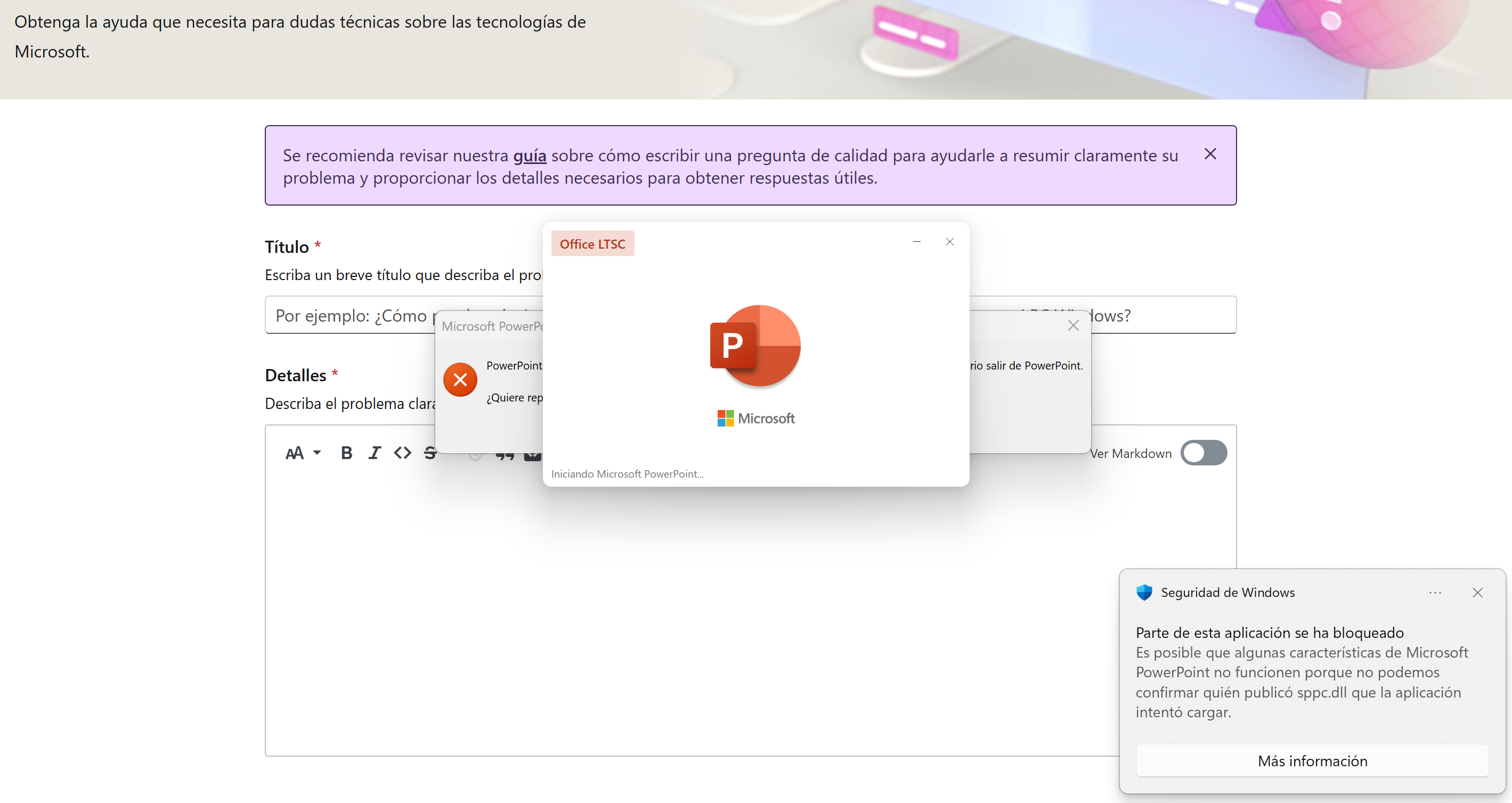Click the Microsoft logo on the splash screen
This screenshot has height=803, width=1512.
tap(755, 418)
